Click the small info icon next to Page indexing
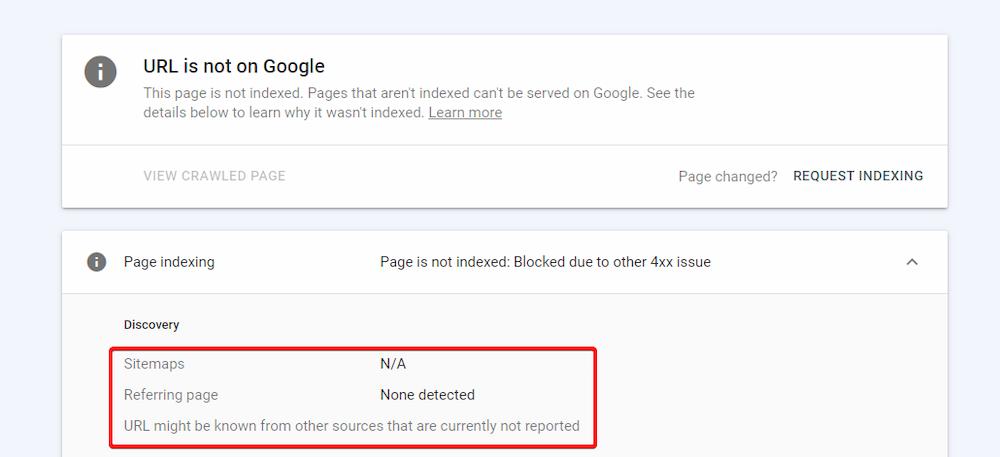Screen dimensions: 1000x457 click(x=96, y=262)
